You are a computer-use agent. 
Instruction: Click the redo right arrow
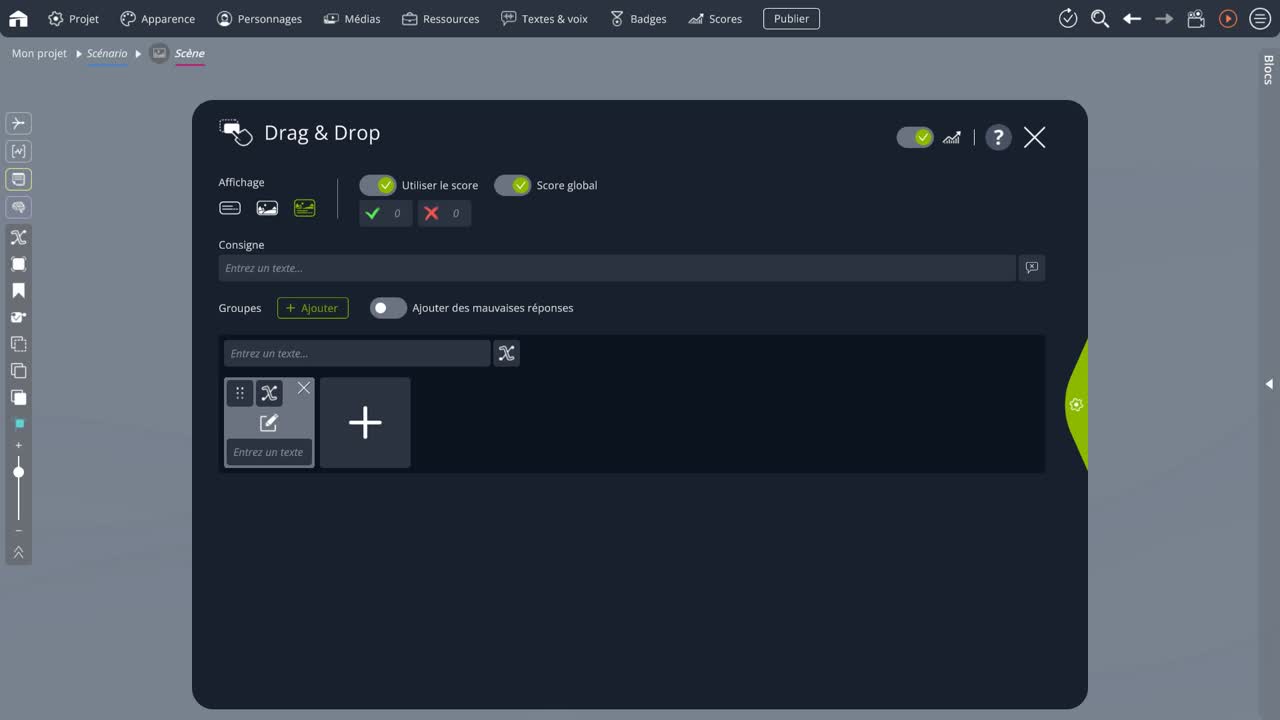[x=1164, y=18]
